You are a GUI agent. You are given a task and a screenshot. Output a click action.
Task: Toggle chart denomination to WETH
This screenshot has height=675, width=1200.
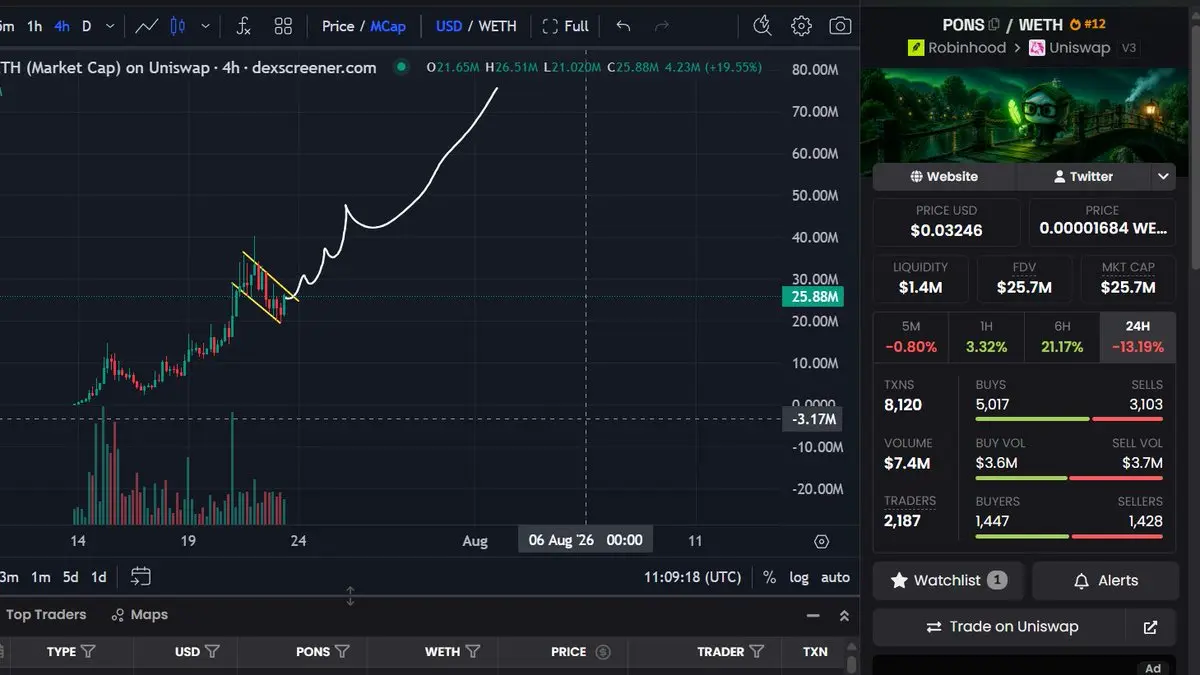[x=497, y=26]
